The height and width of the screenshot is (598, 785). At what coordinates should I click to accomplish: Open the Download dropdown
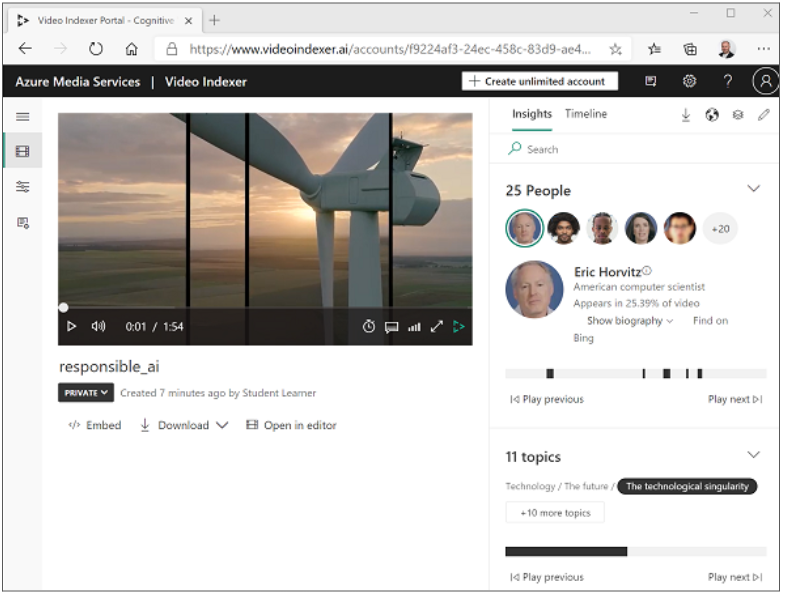click(184, 427)
